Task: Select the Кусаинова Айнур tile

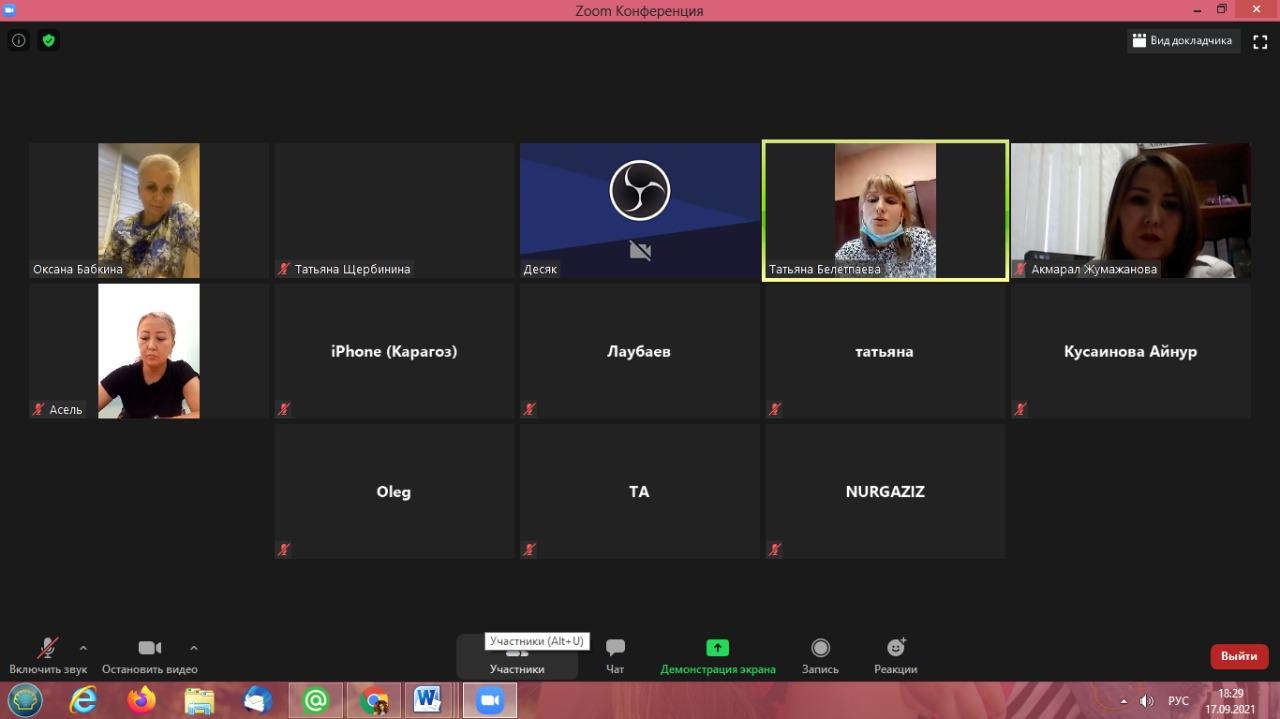Action: (x=1131, y=351)
